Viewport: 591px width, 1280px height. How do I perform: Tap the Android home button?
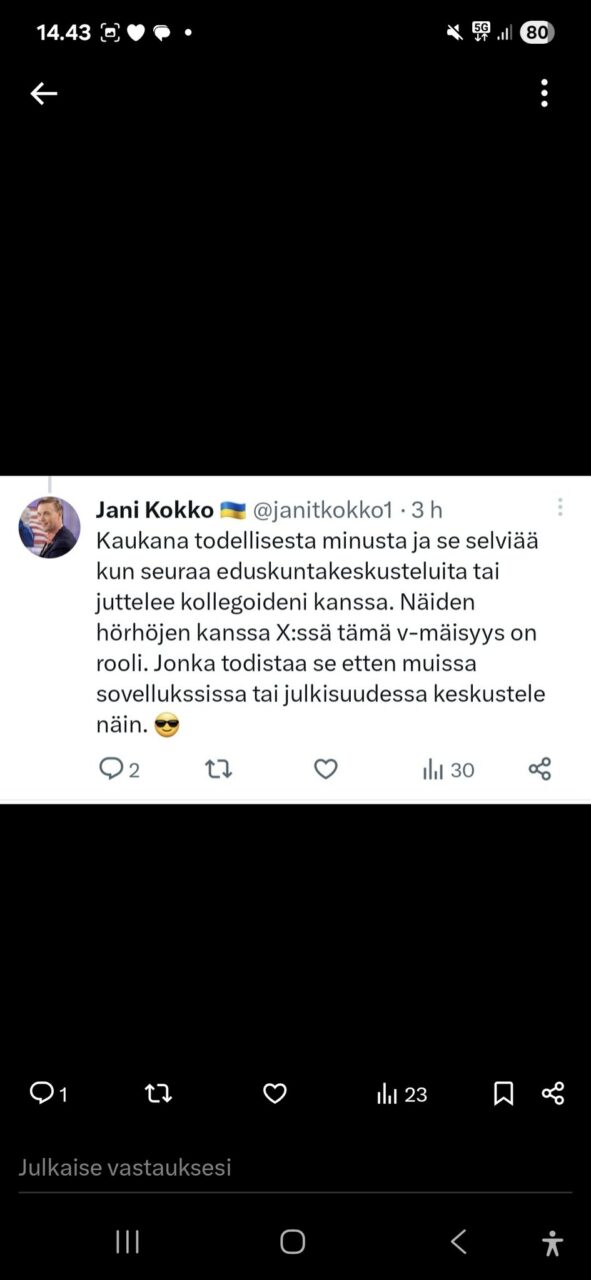pos(292,1242)
